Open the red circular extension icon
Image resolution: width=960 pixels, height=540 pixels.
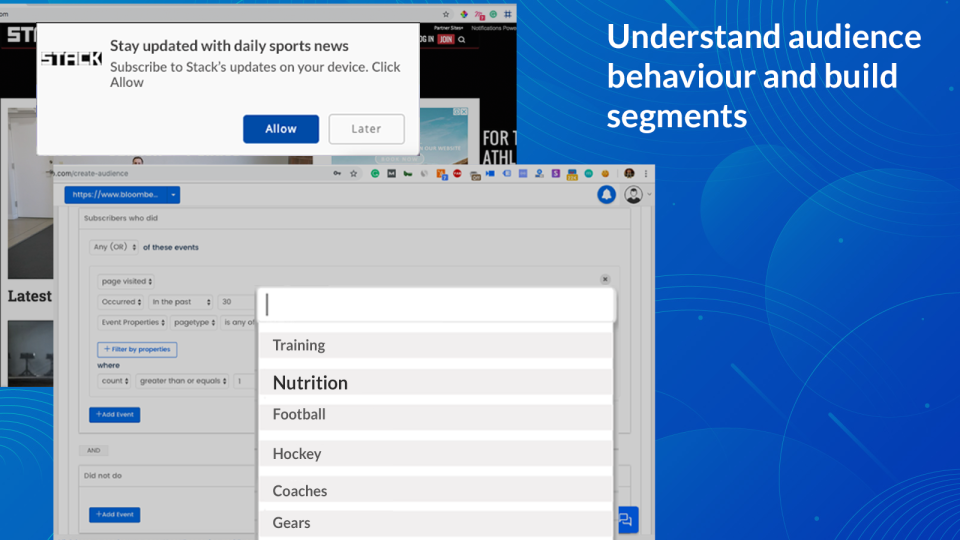click(457, 174)
